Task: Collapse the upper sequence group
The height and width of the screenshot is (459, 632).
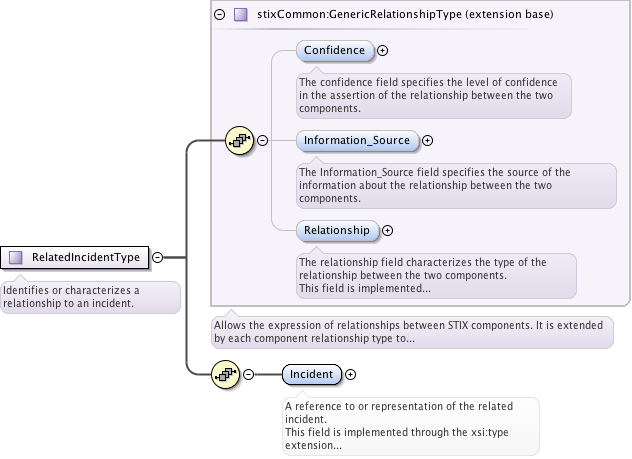Action: (x=262, y=141)
